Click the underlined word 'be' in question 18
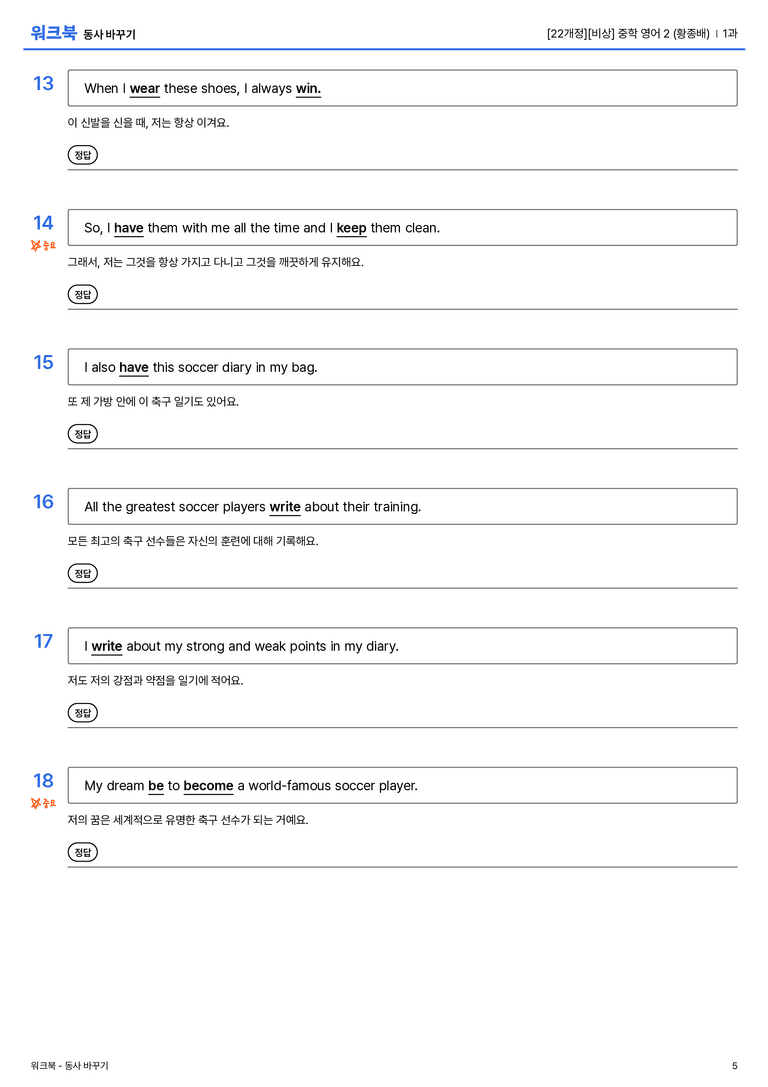This screenshot has height=1087, width=768. (156, 785)
